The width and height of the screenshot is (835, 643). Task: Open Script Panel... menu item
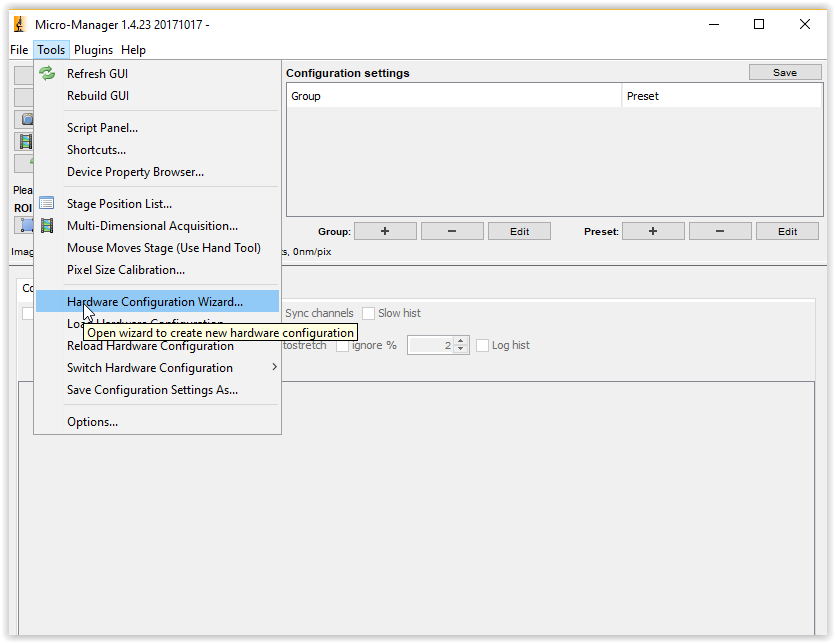coord(157,128)
